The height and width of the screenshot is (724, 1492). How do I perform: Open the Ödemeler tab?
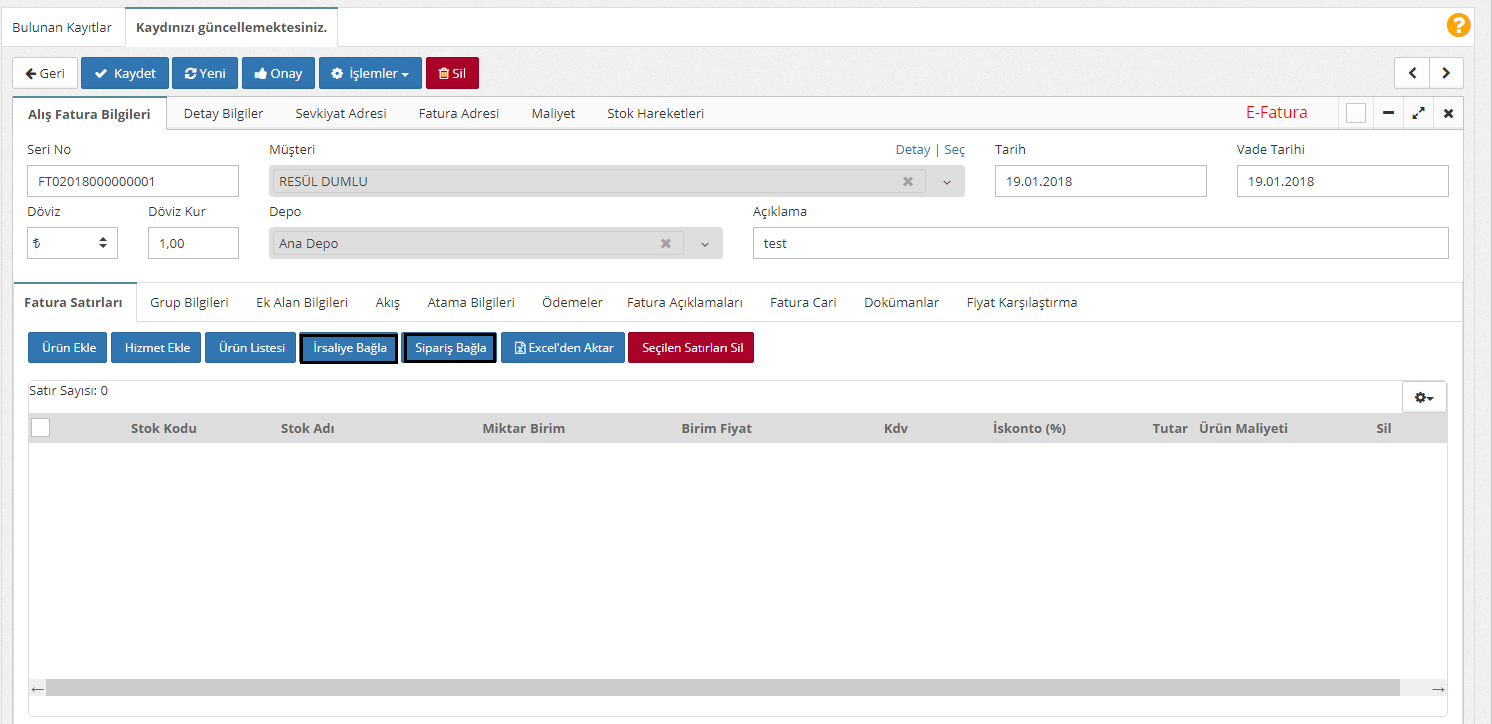pyautogui.click(x=572, y=302)
